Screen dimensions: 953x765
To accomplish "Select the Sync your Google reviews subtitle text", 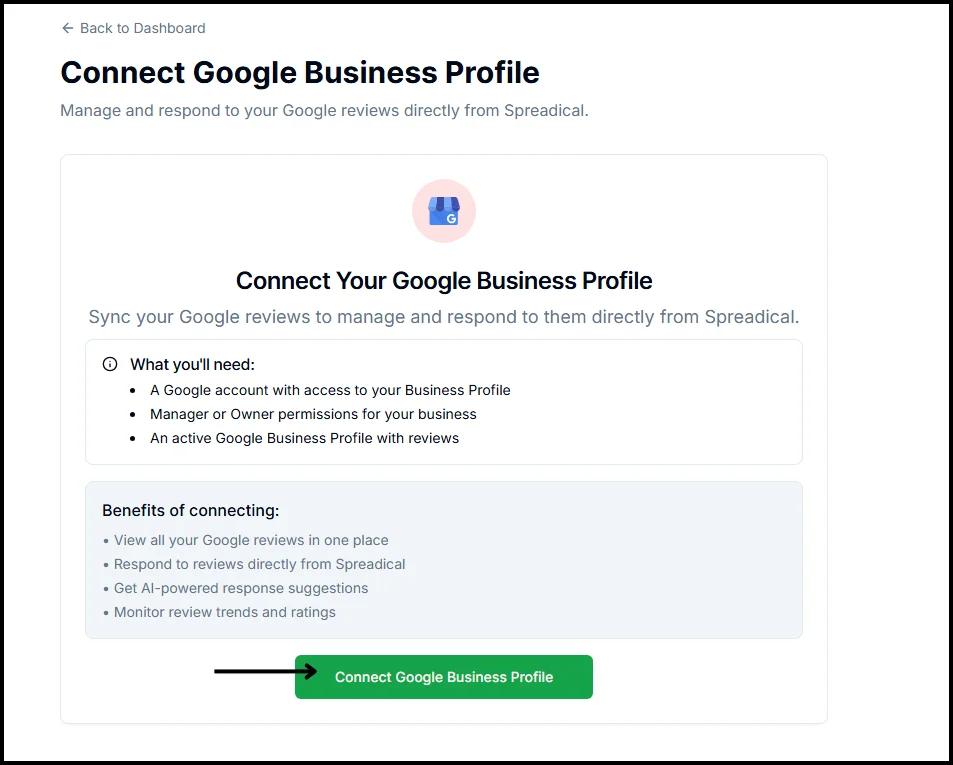I will tap(443, 317).
